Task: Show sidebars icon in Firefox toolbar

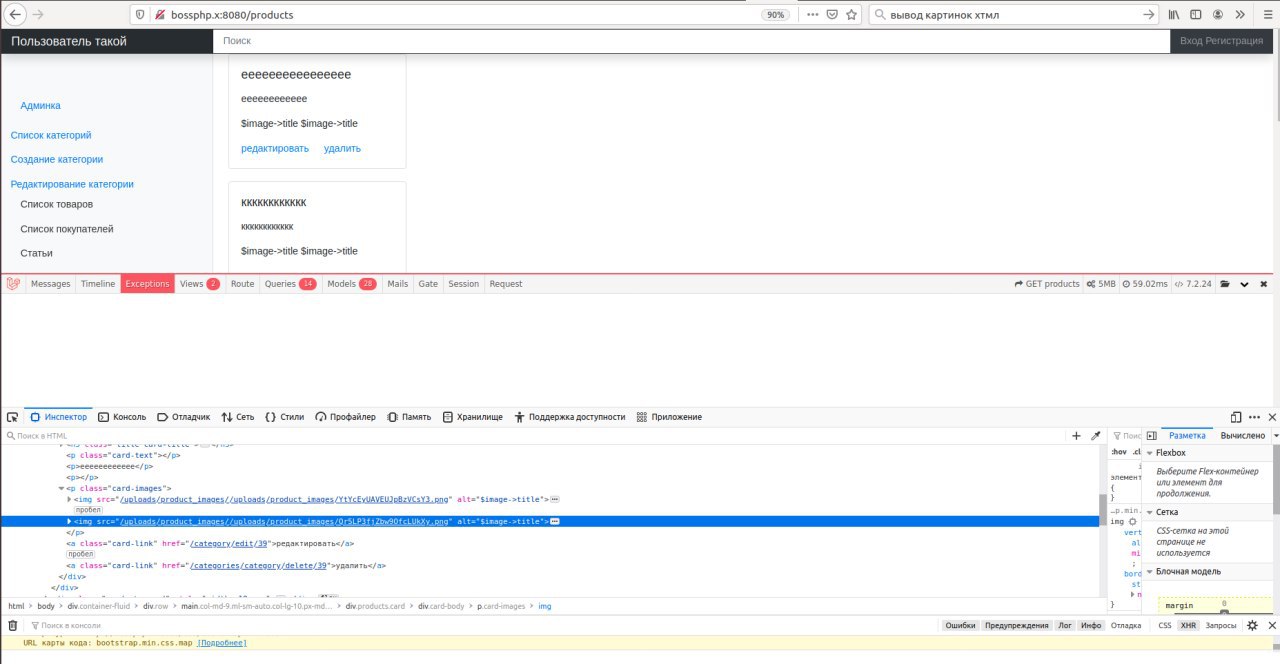Action: (1197, 15)
